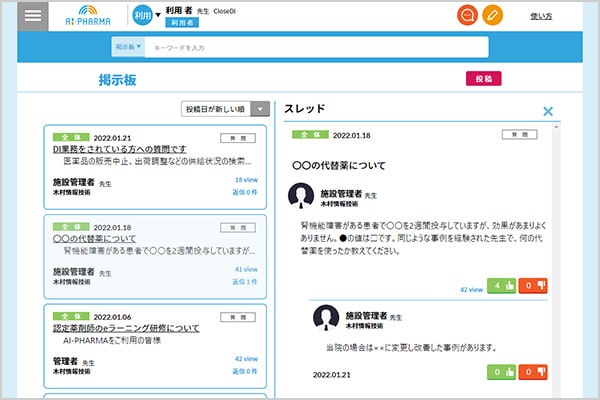600x400 pixels.
Task: Close the スレッド thread panel
Action: [547, 112]
